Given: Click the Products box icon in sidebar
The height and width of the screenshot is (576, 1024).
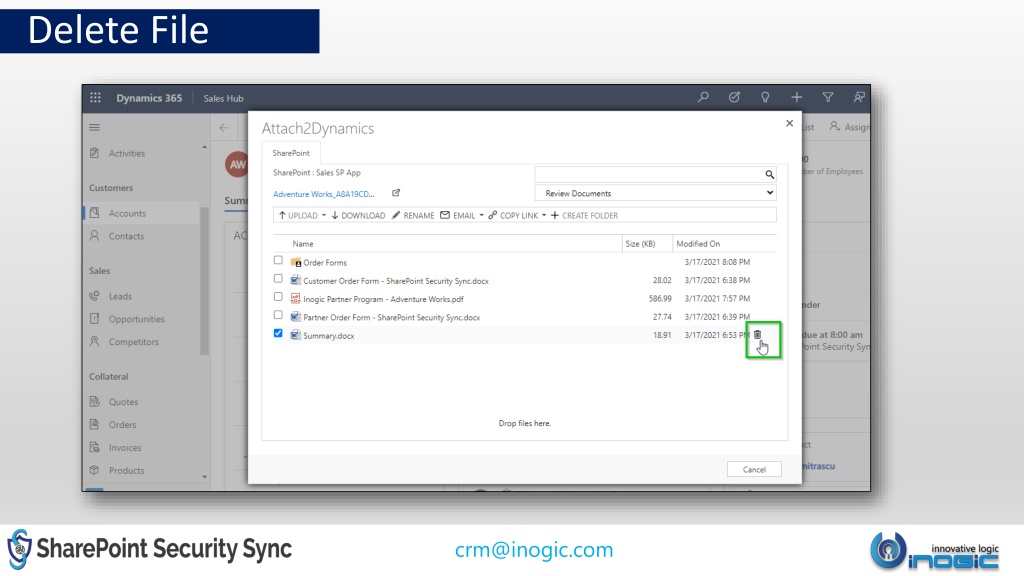Looking at the screenshot, I should (x=95, y=470).
